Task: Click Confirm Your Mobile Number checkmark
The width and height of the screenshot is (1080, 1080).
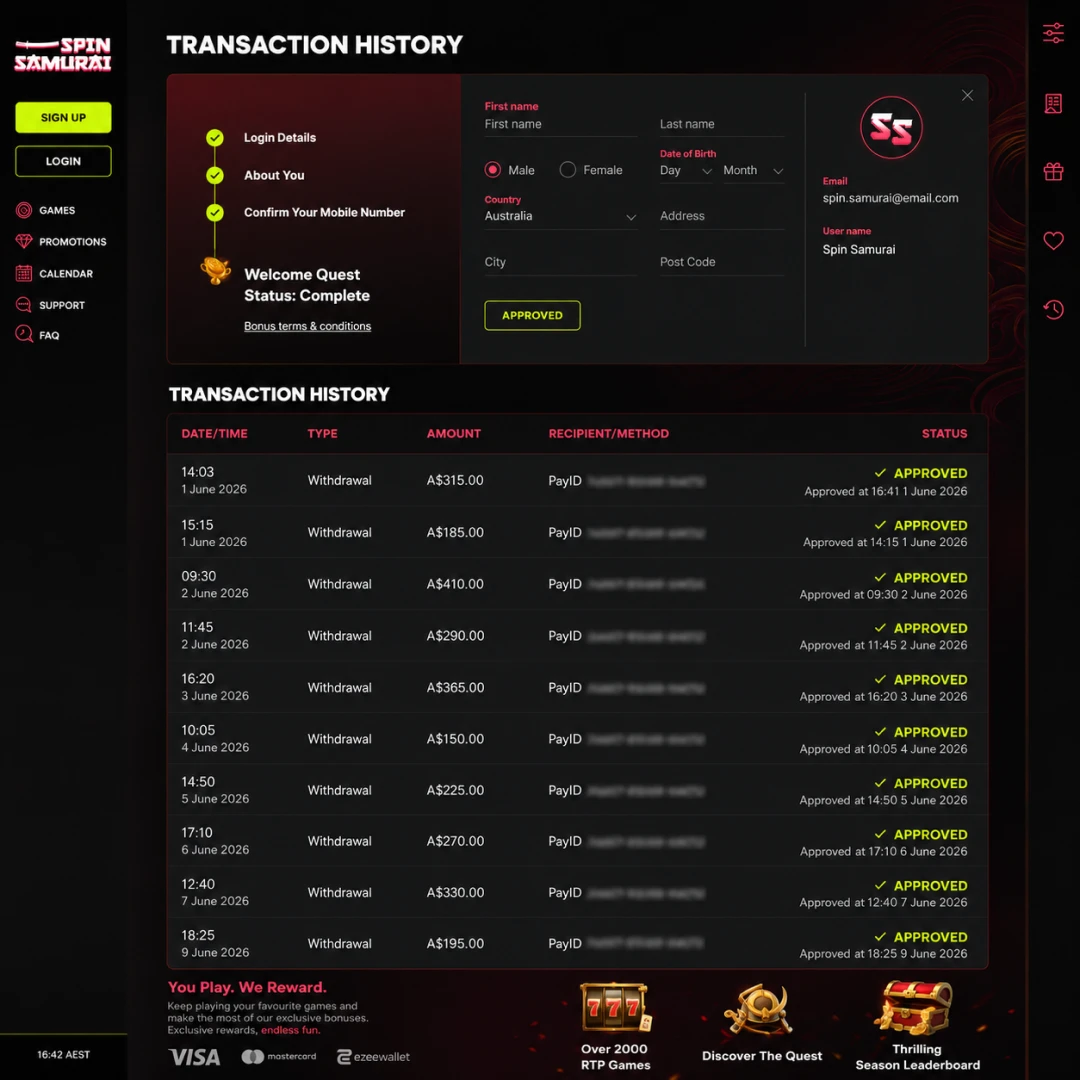Action: point(215,213)
